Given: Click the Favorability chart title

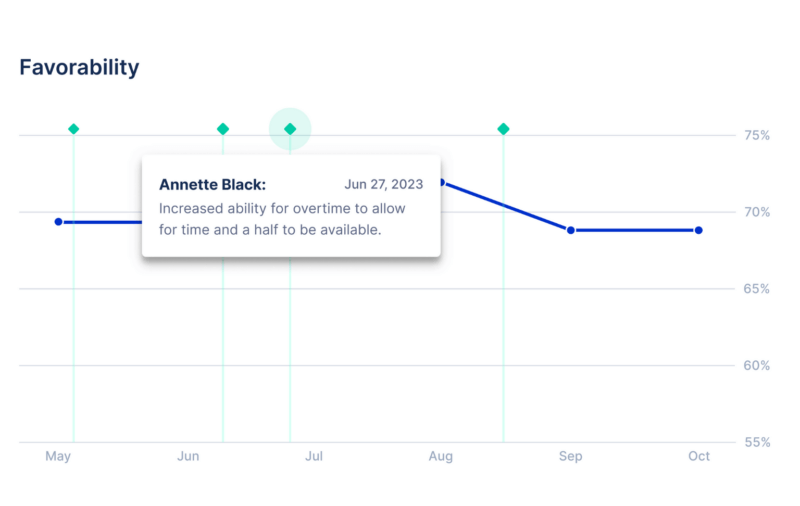Looking at the screenshot, I should (x=79, y=68).
